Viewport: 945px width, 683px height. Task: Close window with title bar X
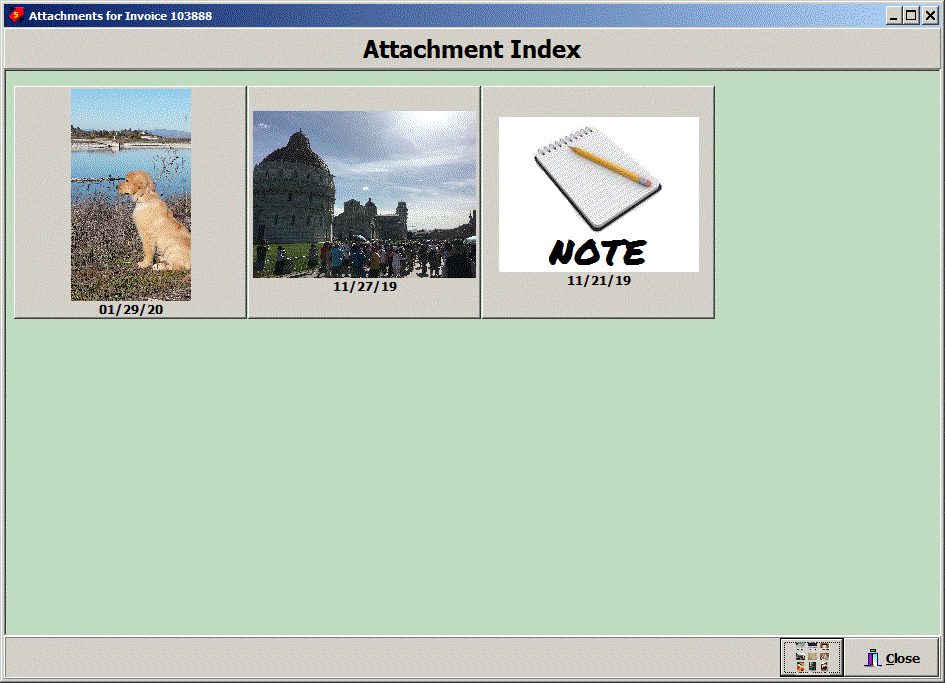tap(930, 16)
